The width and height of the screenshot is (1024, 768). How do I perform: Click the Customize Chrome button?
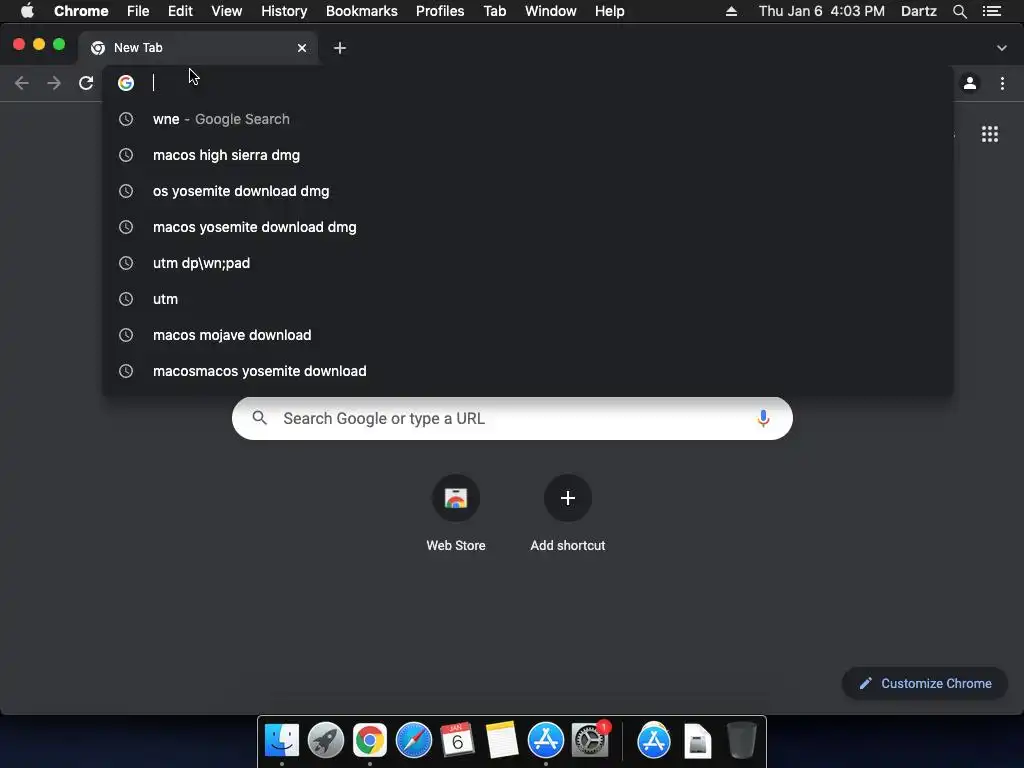coord(925,683)
